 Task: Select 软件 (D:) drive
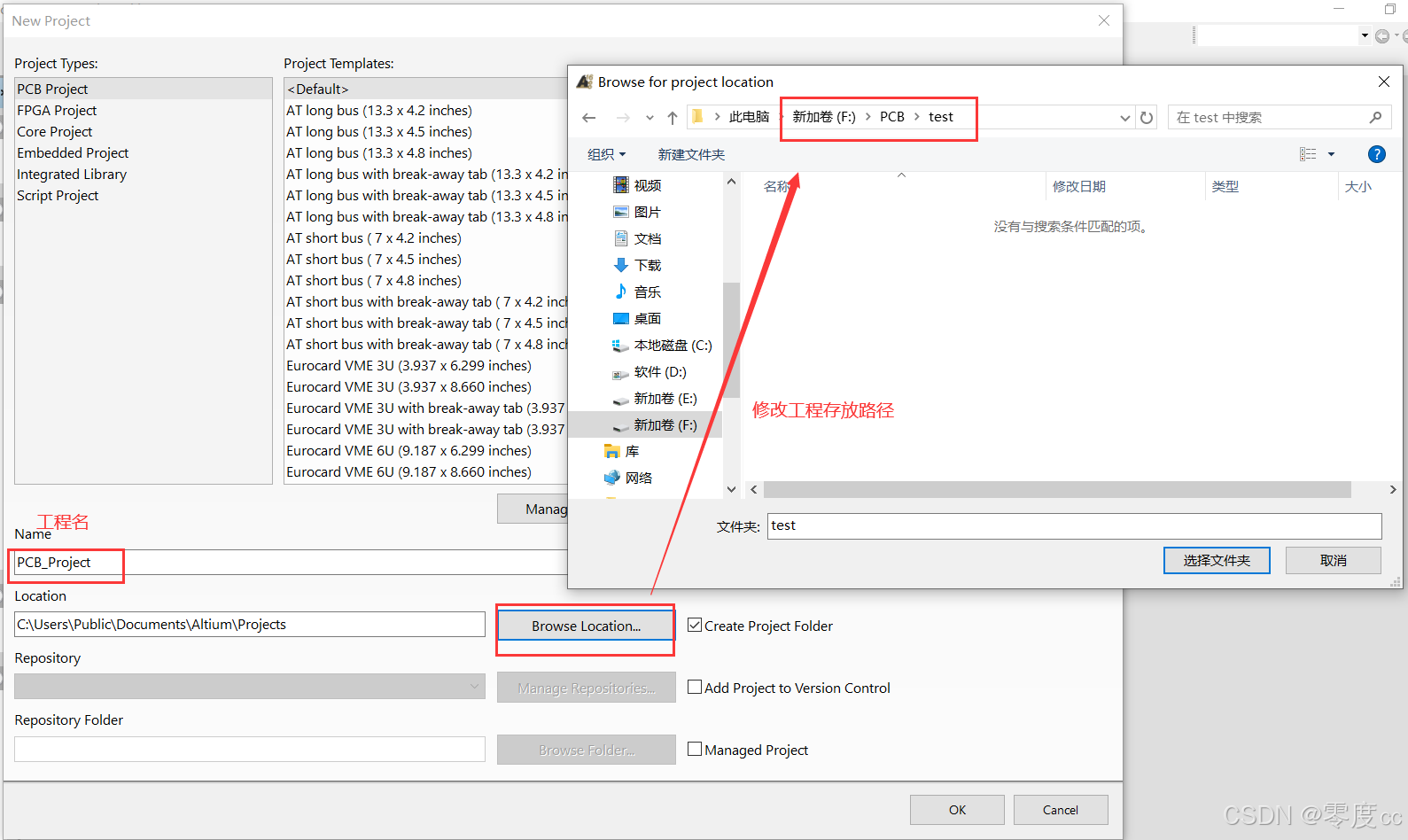coord(660,371)
